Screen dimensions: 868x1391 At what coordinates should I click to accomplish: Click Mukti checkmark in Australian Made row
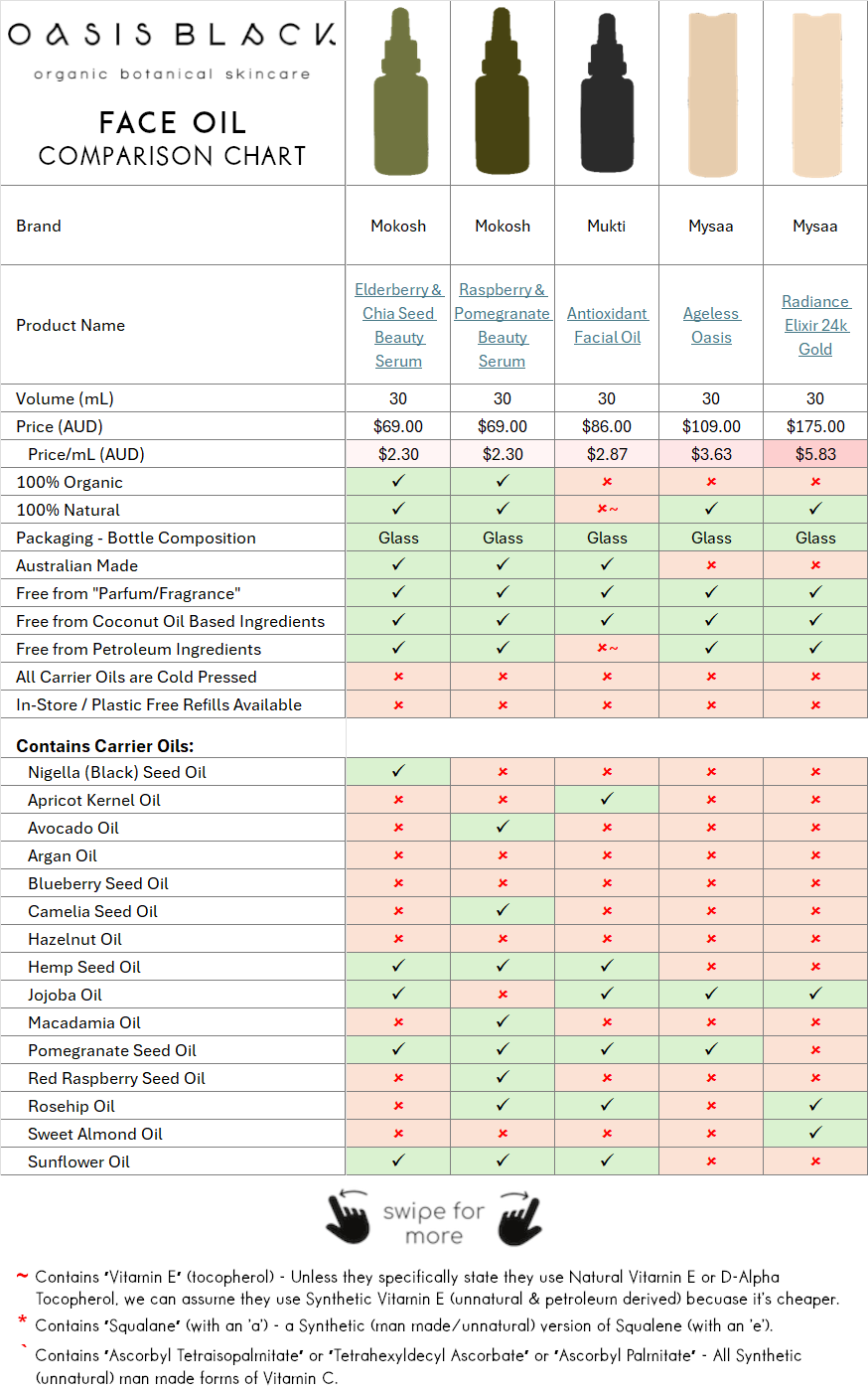coord(607,564)
